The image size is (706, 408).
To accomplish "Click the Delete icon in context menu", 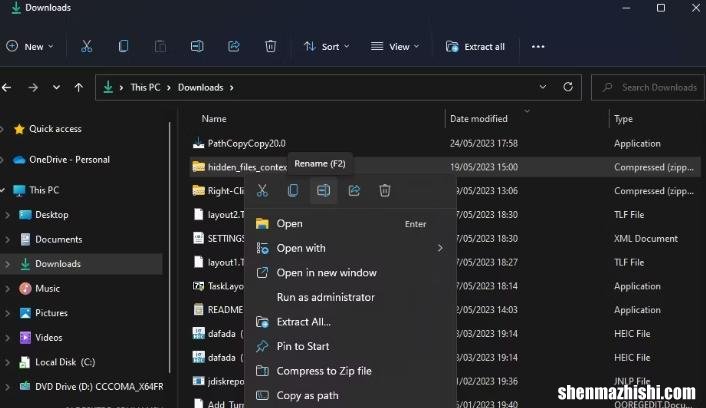I will pyautogui.click(x=385, y=190).
